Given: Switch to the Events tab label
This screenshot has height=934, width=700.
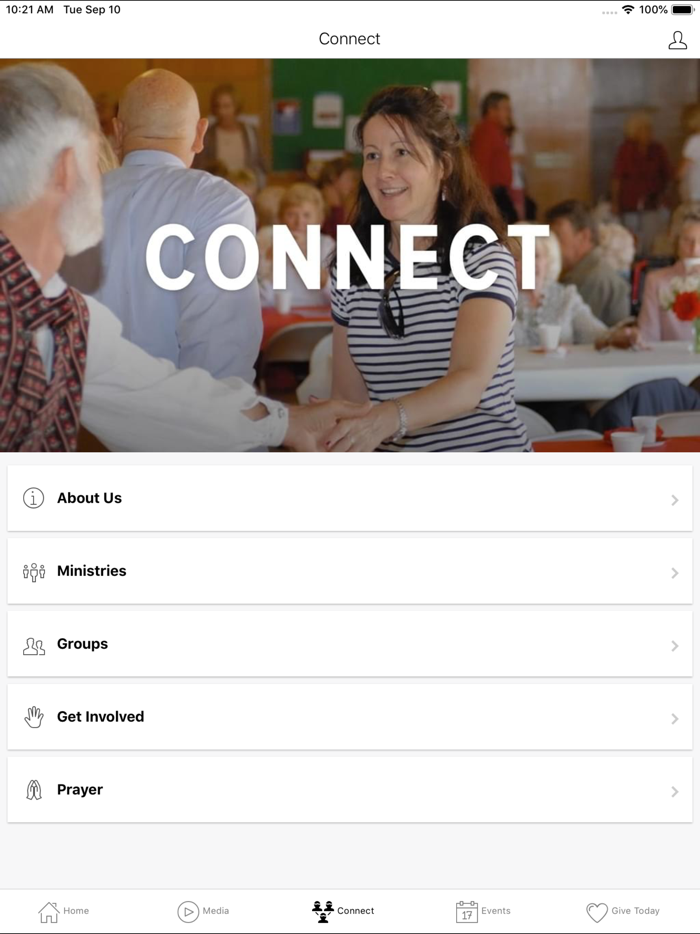Looking at the screenshot, I should (496, 911).
